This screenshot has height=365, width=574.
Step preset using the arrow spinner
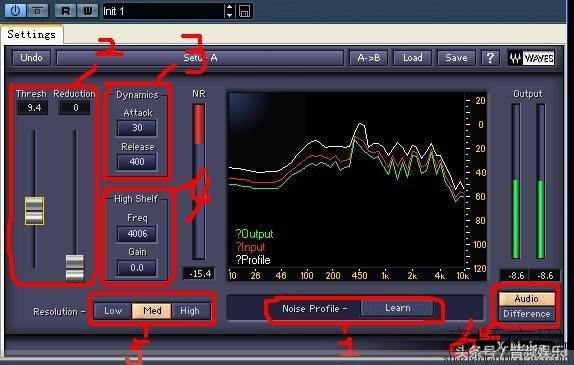tap(230, 11)
